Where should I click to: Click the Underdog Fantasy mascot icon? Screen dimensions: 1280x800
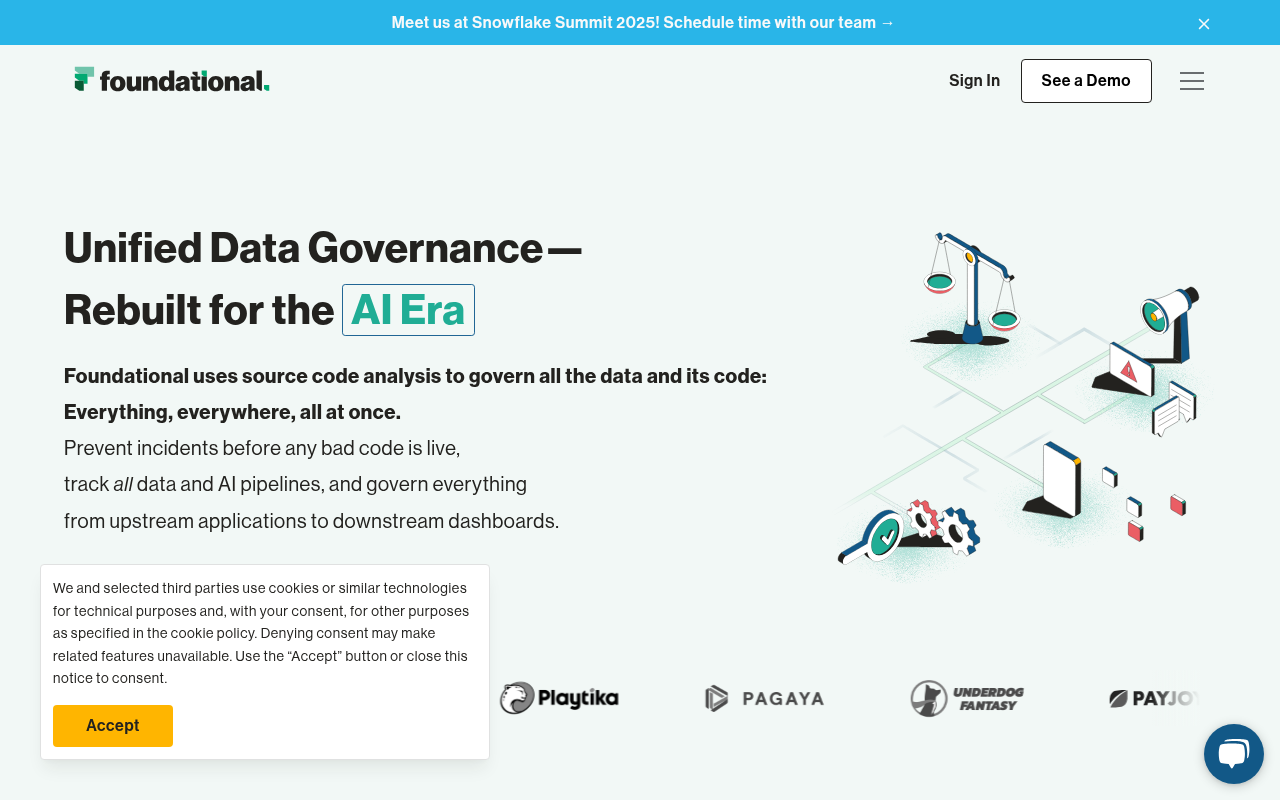coord(929,698)
